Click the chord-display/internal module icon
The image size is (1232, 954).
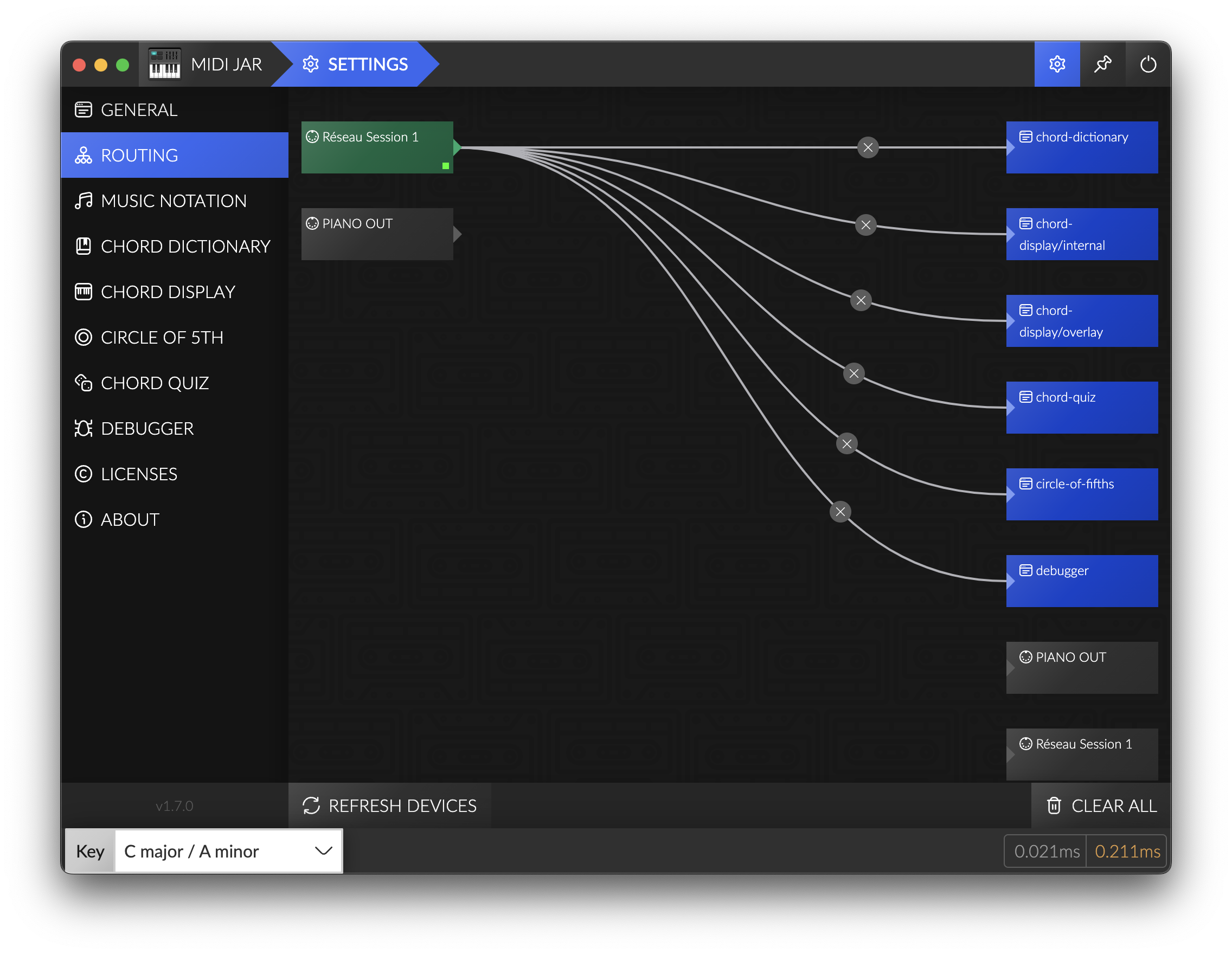click(1028, 223)
